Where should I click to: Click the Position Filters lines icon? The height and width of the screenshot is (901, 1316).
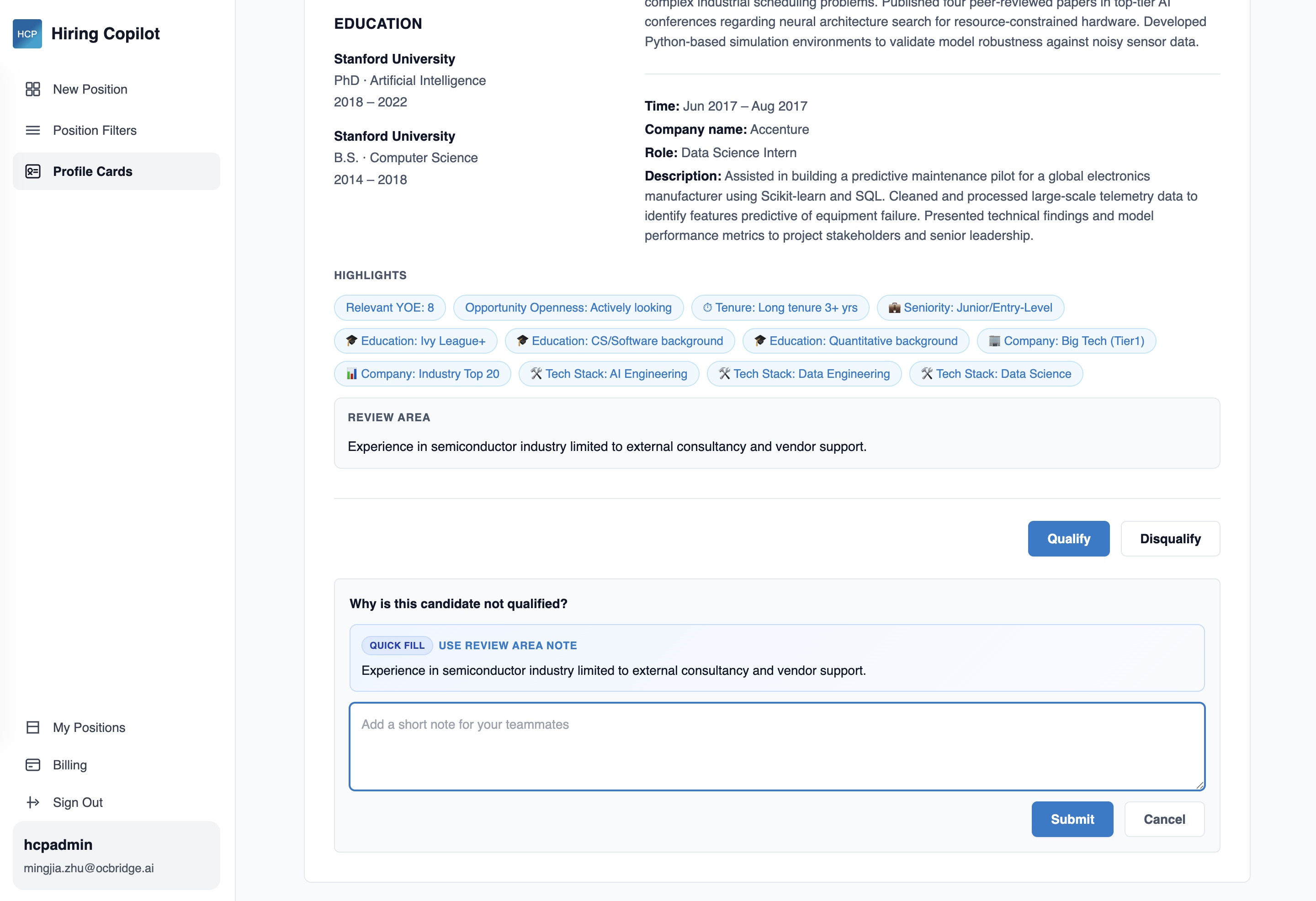[x=33, y=130]
